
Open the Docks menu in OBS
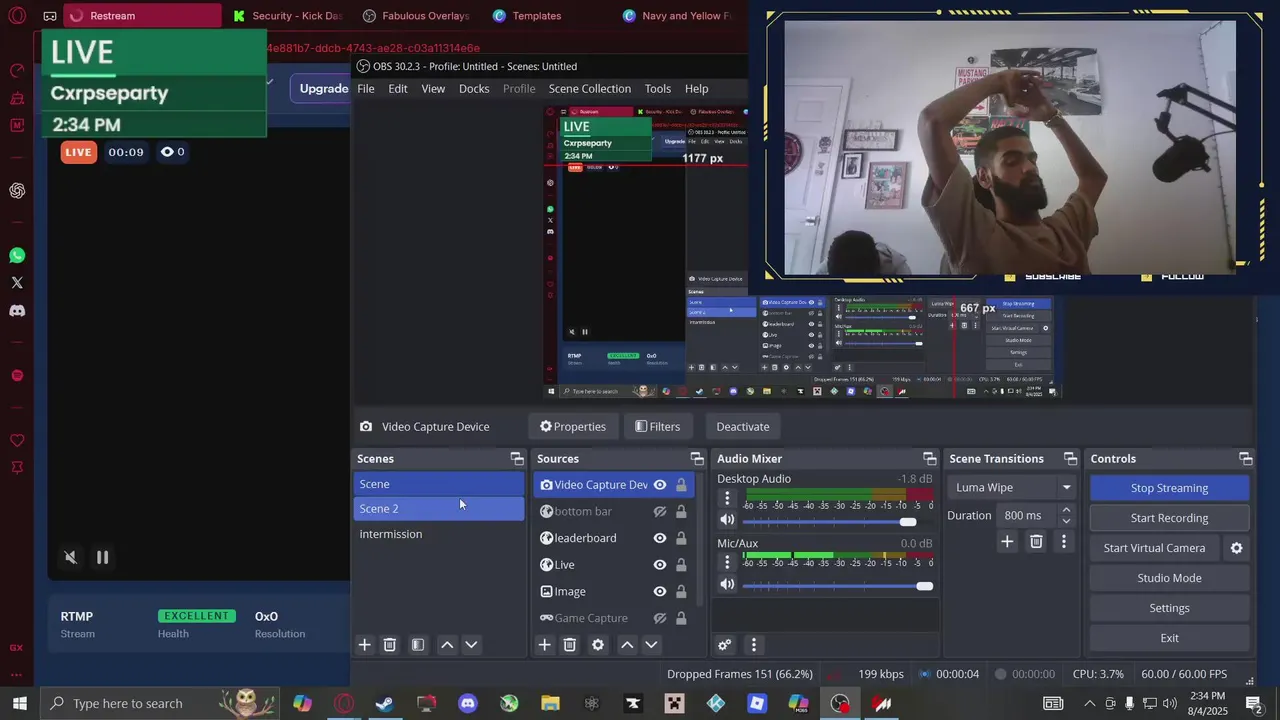tap(474, 89)
